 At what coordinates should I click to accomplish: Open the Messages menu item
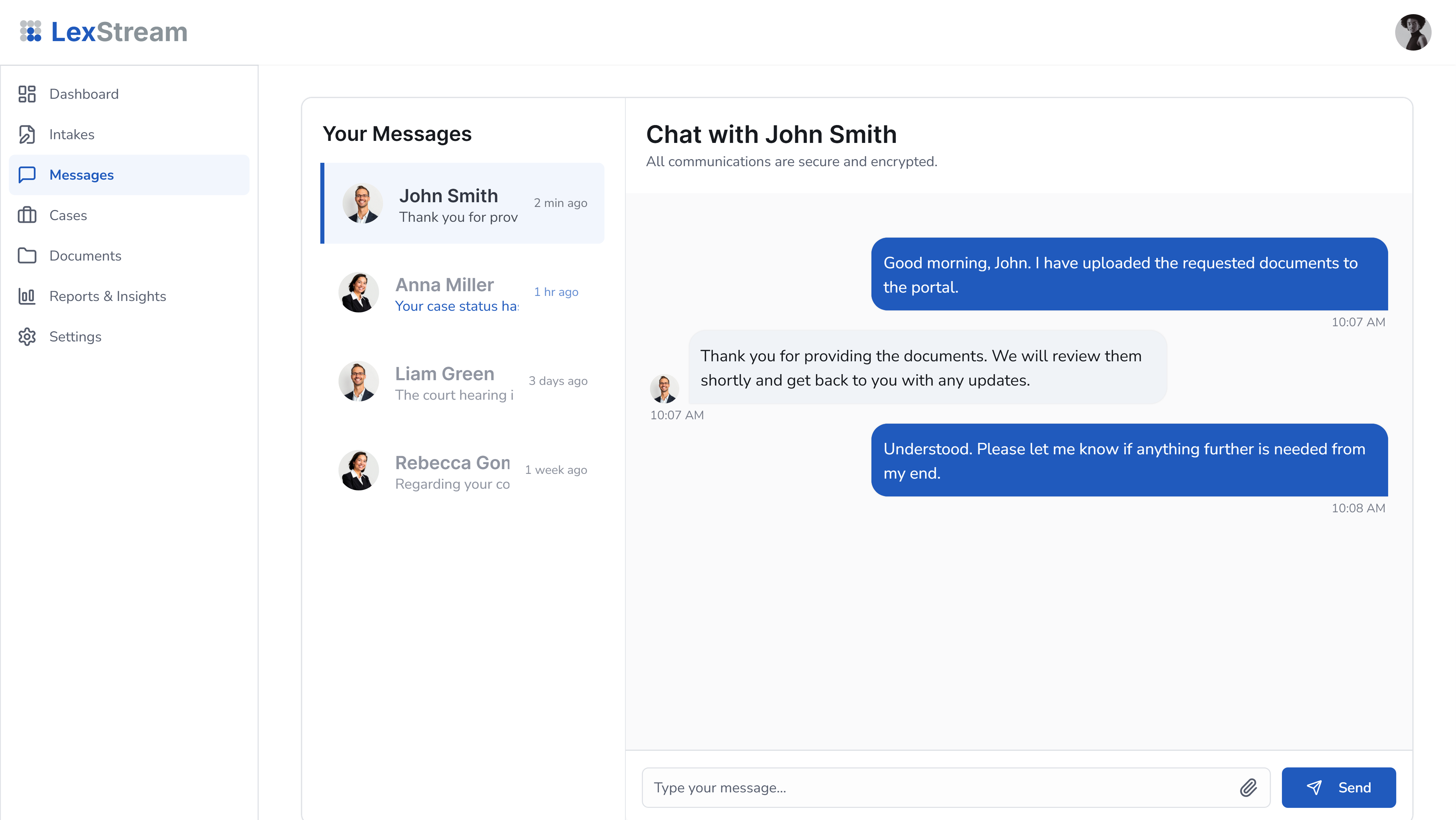click(81, 175)
